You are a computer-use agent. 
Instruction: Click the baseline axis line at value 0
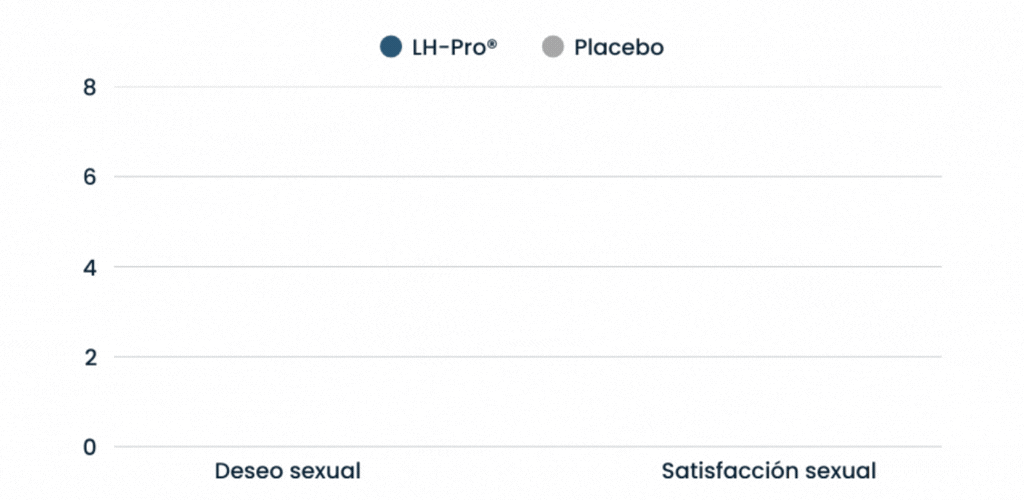tap(528, 447)
